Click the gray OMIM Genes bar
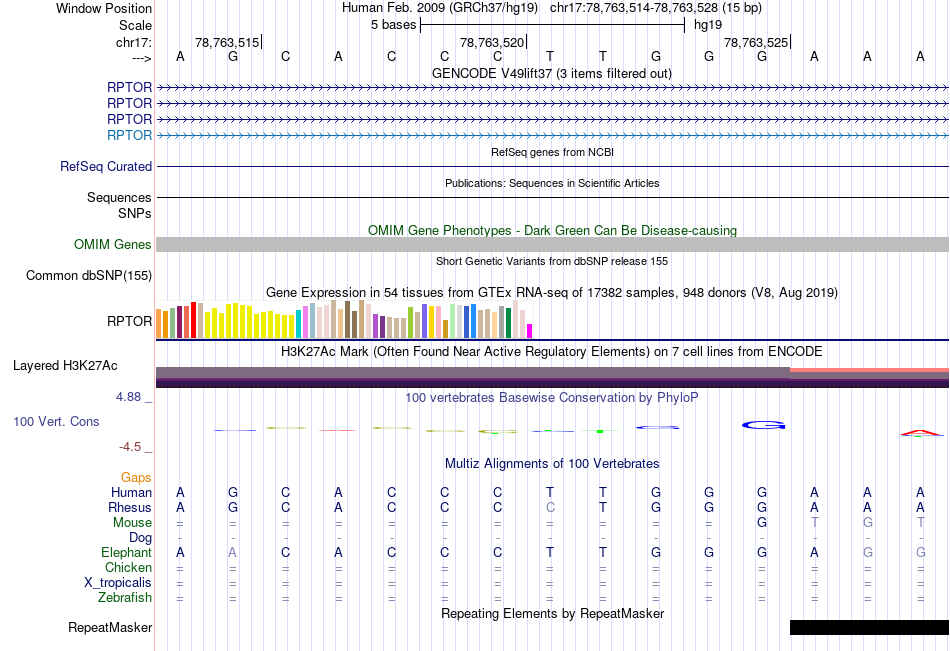Image resolution: width=950 pixels, height=651 pixels. coord(552,244)
